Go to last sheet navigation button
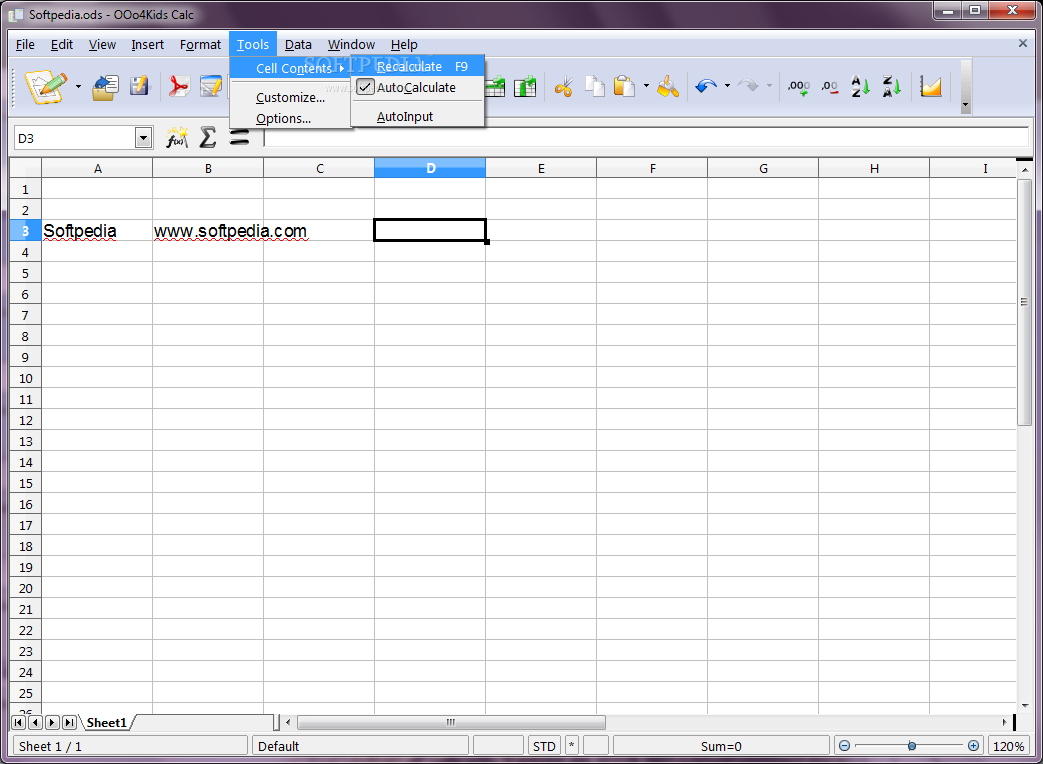The height and width of the screenshot is (764, 1043). tap(69, 722)
